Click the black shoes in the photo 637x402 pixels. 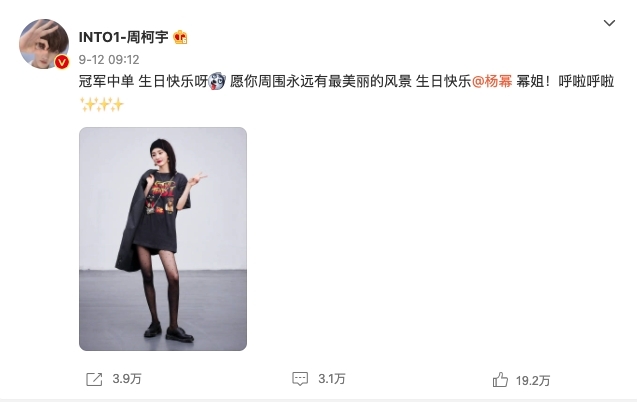(169, 332)
